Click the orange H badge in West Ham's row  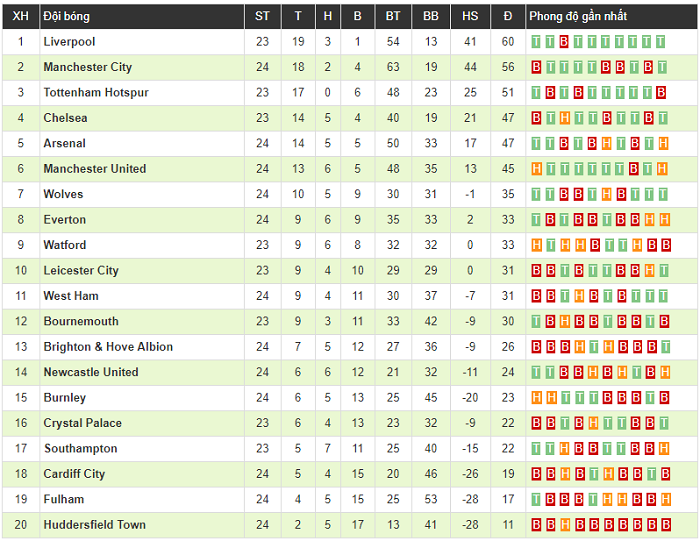pos(579,296)
